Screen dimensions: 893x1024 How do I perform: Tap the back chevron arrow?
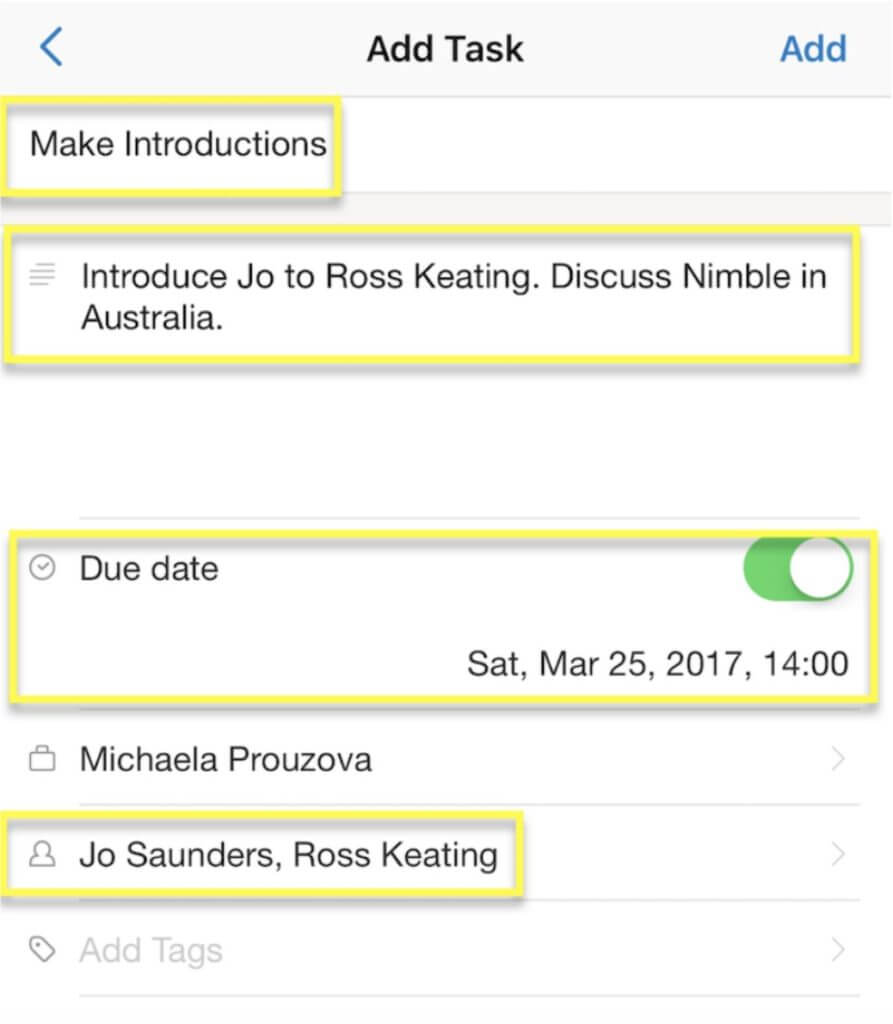click(x=52, y=47)
